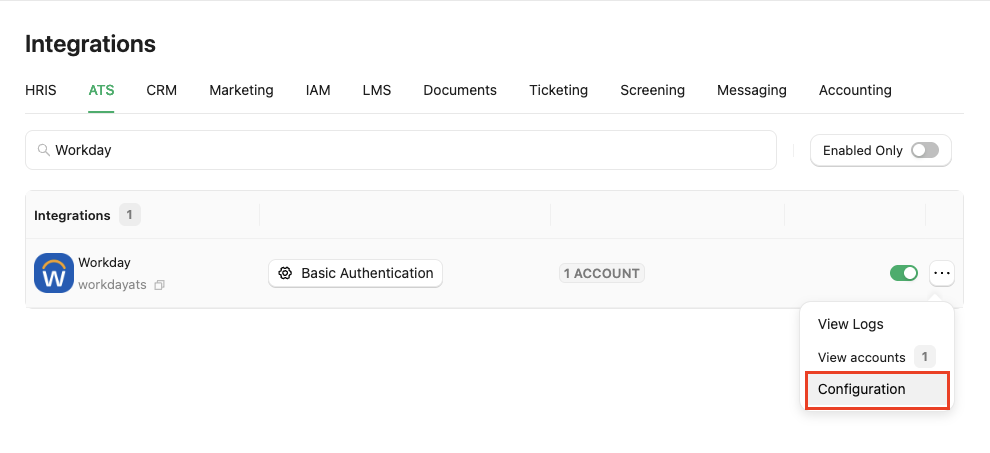Focus the Workday search field
The width and height of the screenshot is (990, 453).
tap(401, 150)
